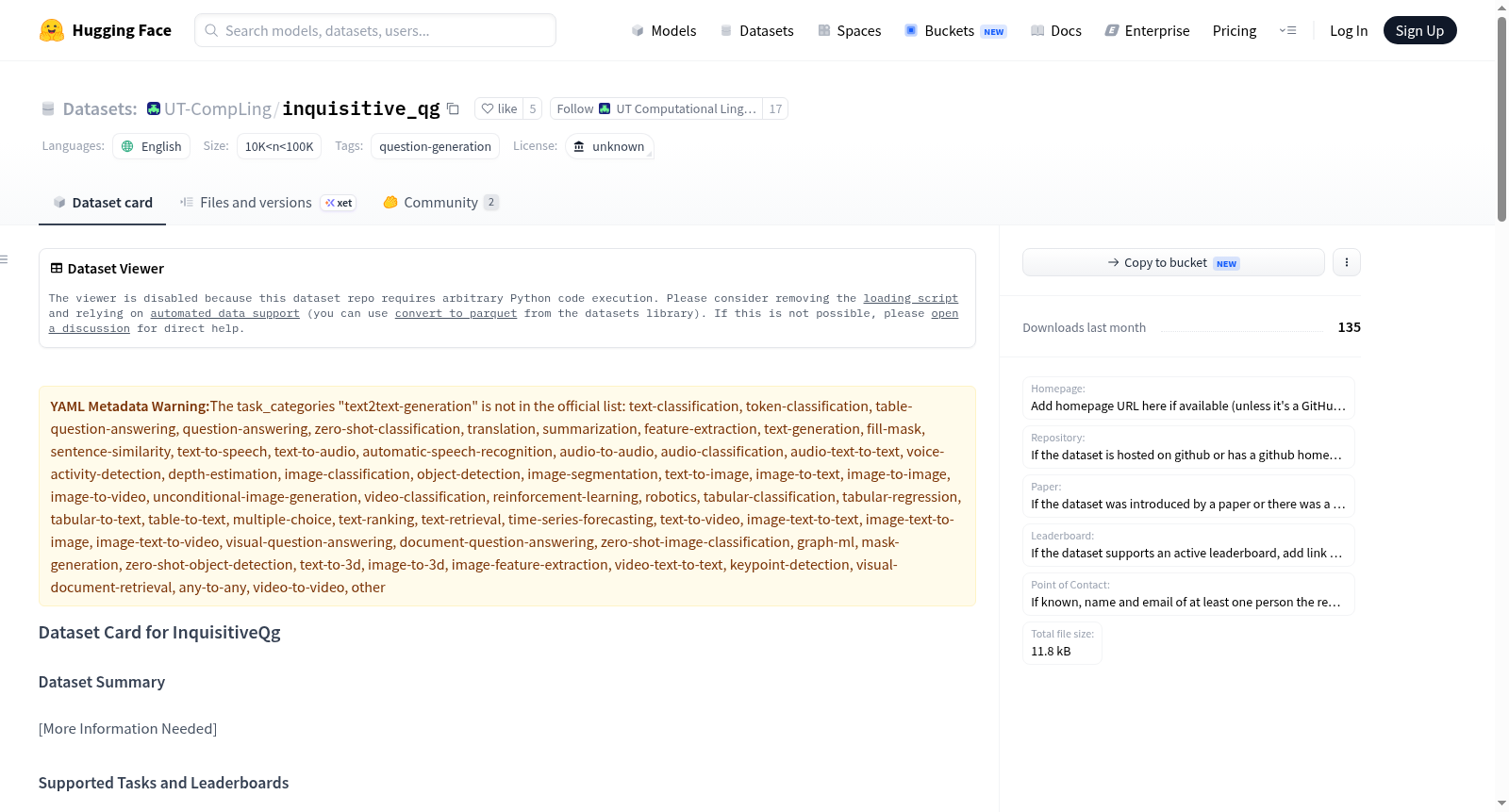Click the Copy to bucket button
Image resolution: width=1509 pixels, height=812 pixels.
(x=1173, y=262)
